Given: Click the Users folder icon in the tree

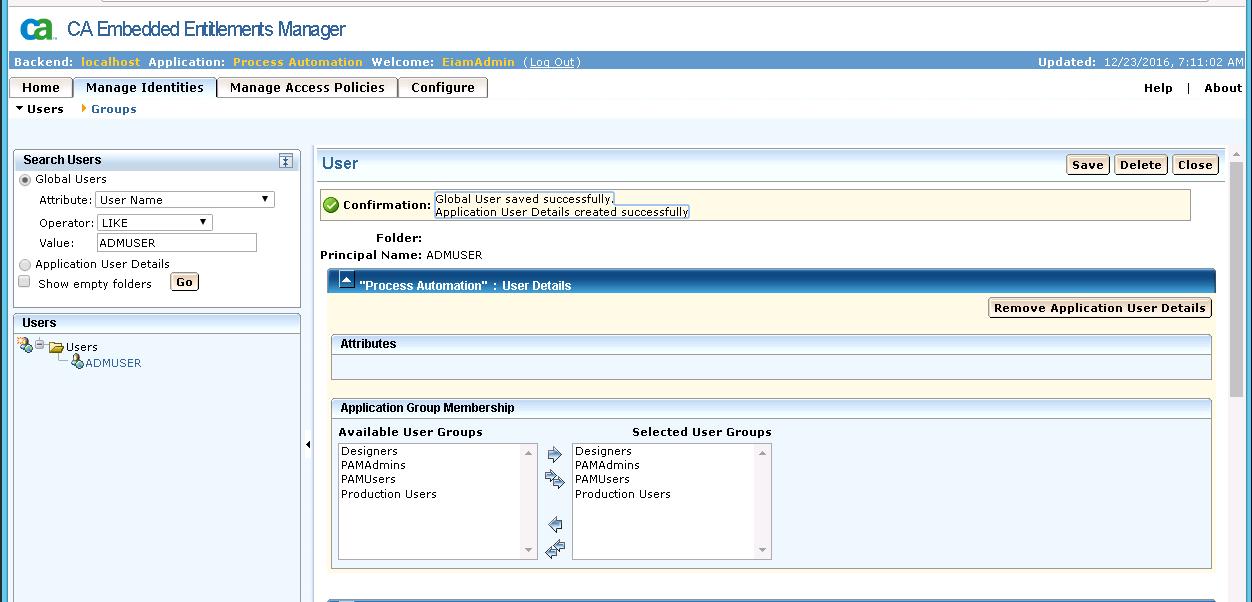Looking at the screenshot, I should (x=56, y=347).
